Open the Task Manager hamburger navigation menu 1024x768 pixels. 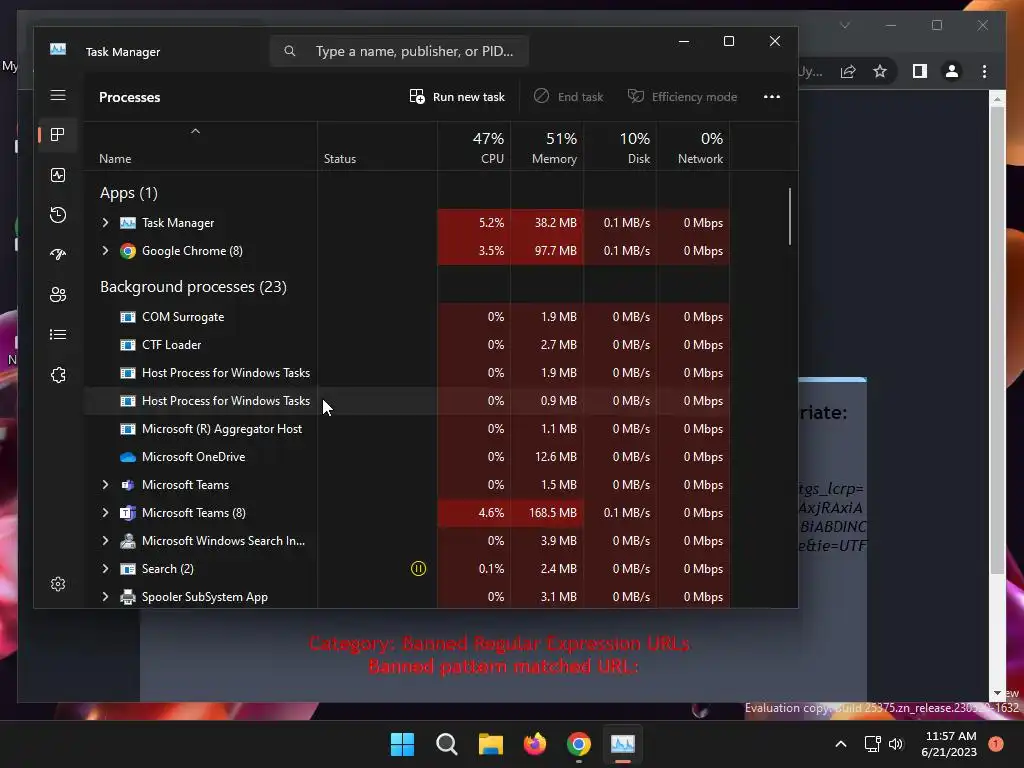(x=57, y=95)
